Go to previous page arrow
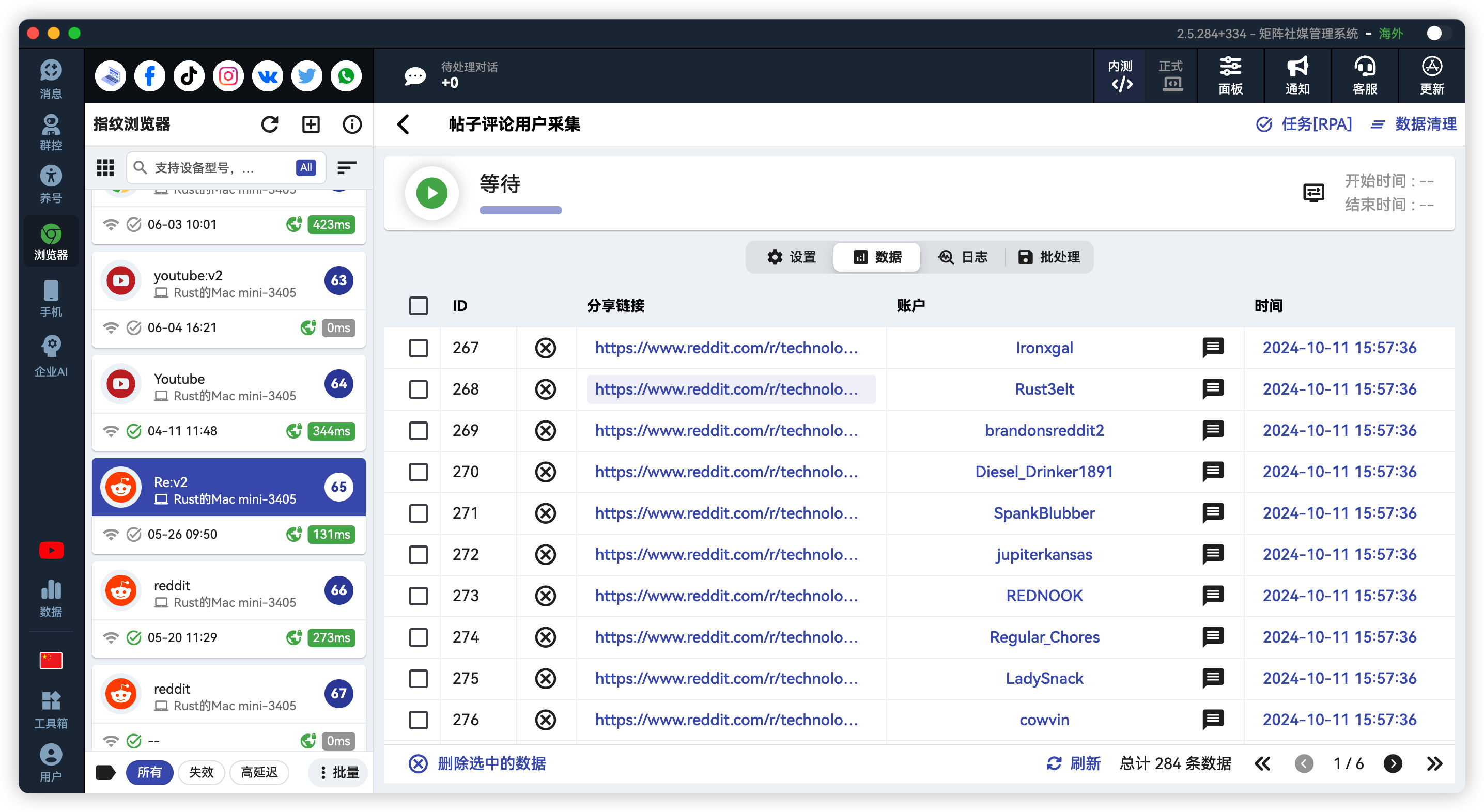1484x812 pixels. [x=1304, y=763]
